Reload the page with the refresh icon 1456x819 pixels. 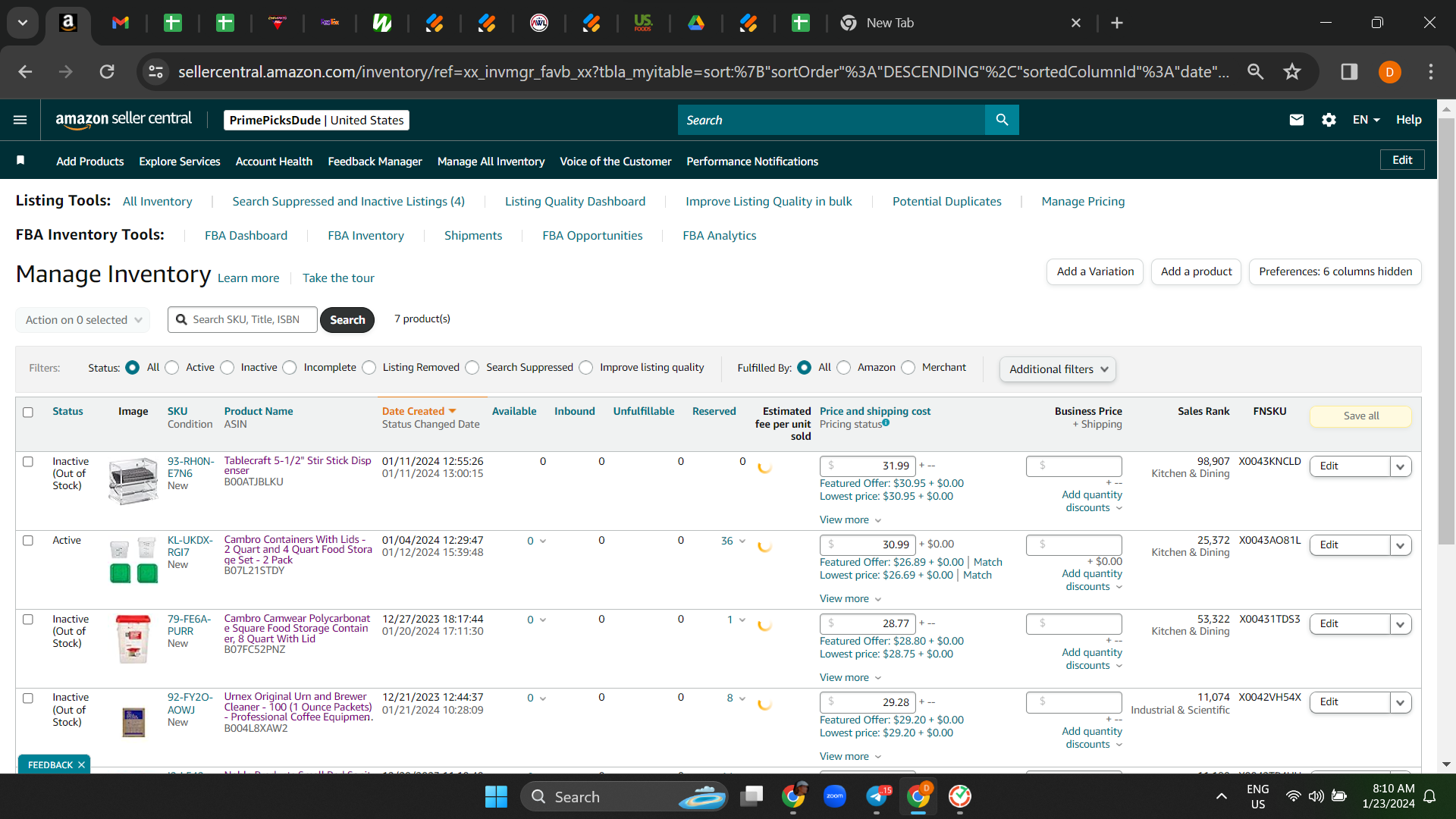pyautogui.click(x=107, y=71)
